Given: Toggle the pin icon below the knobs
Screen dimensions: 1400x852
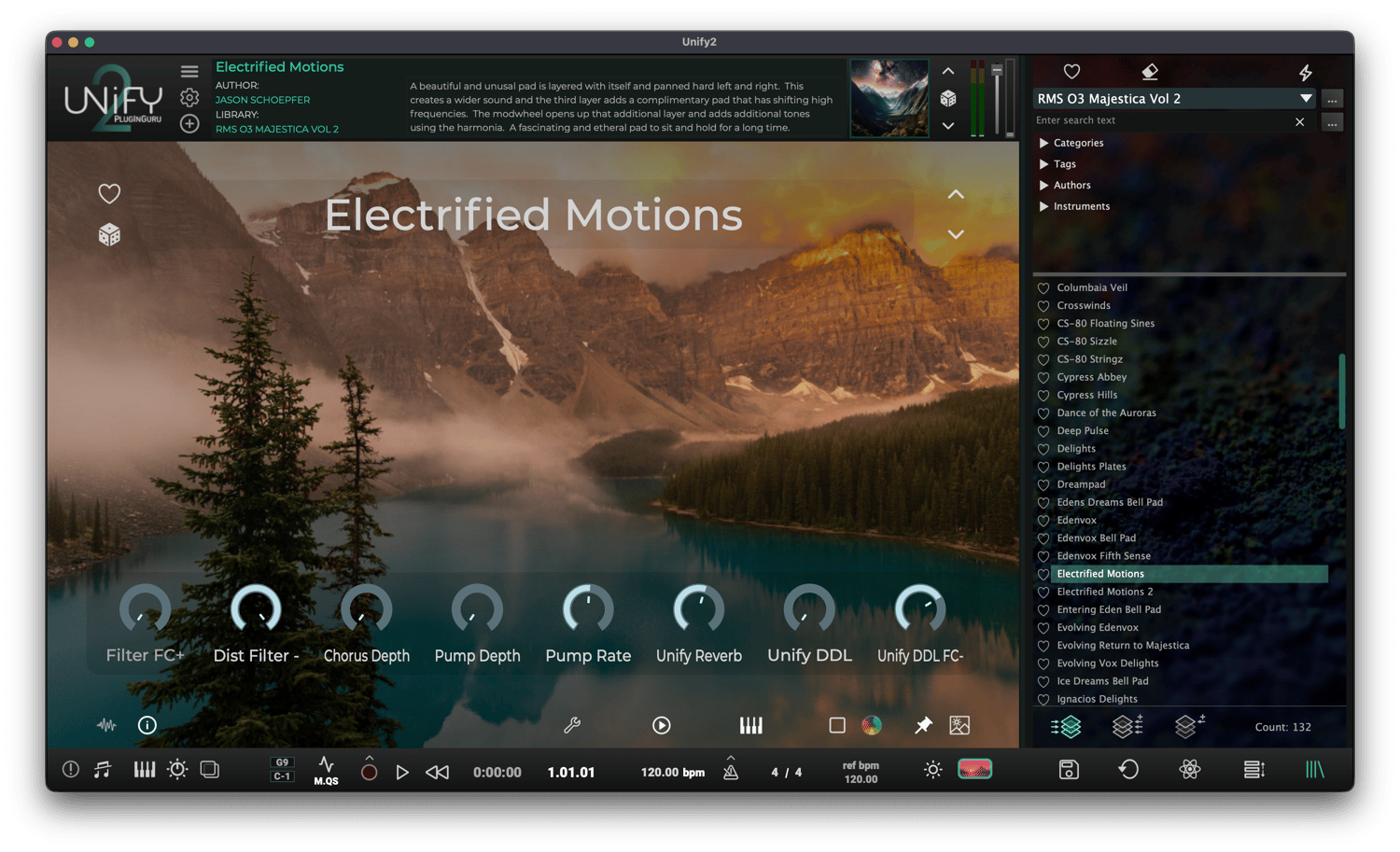Looking at the screenshot, I should tap(923, 725).
